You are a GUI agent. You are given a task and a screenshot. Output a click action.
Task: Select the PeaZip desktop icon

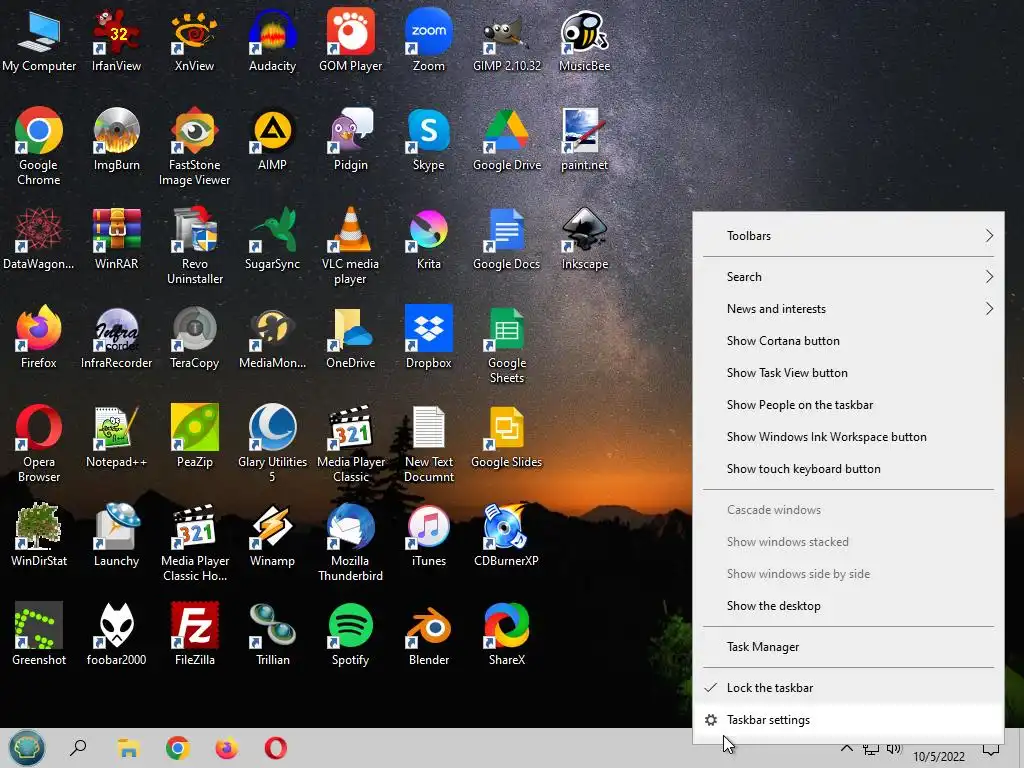(x=194, y=437)
